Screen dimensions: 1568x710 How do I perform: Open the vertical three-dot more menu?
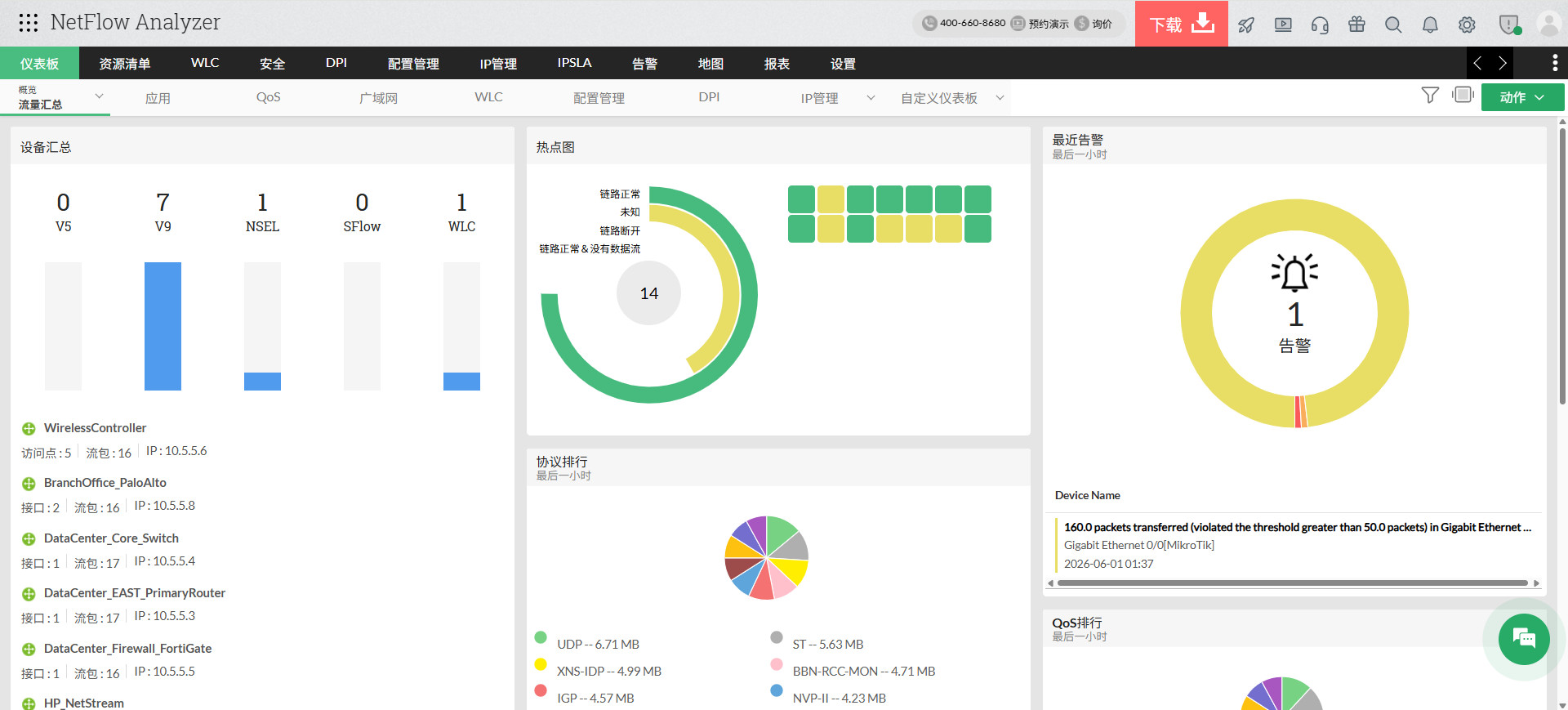point(1555,63)
